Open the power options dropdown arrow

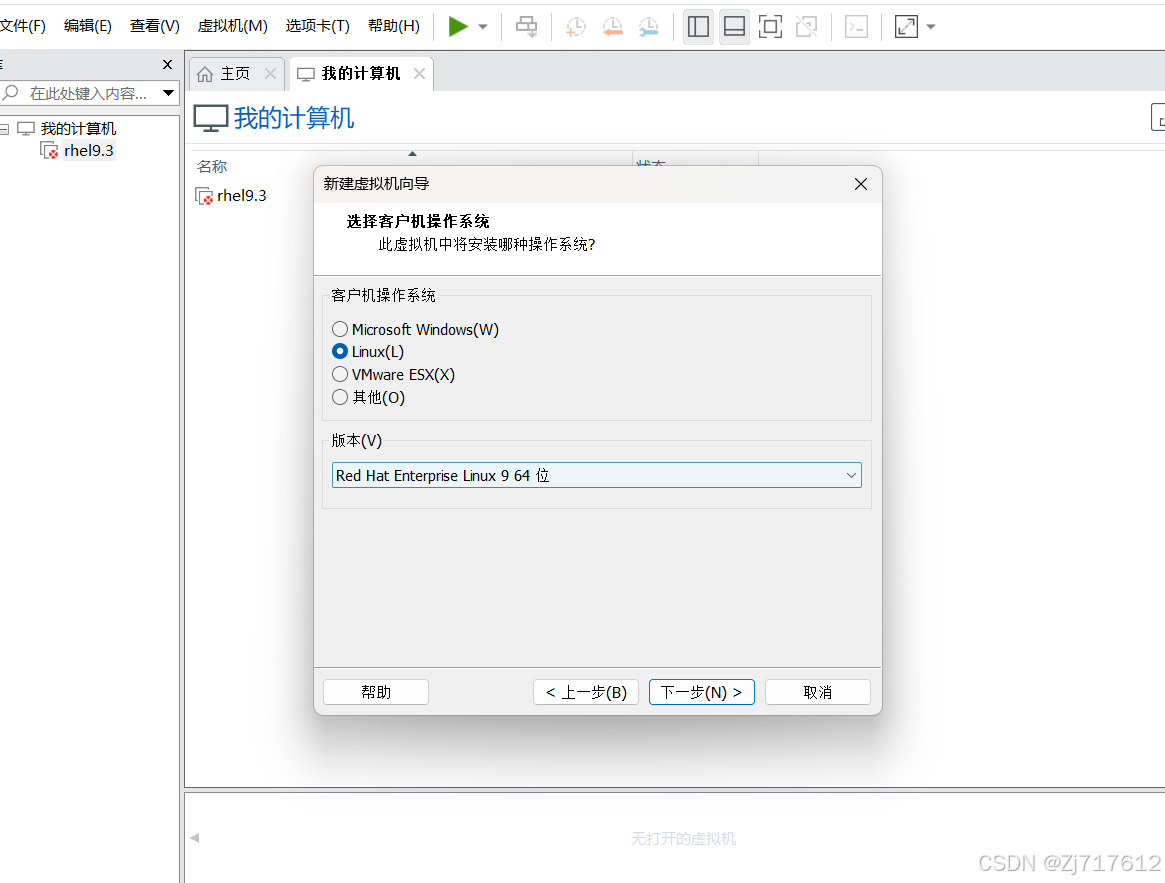[x=483, y=27]
